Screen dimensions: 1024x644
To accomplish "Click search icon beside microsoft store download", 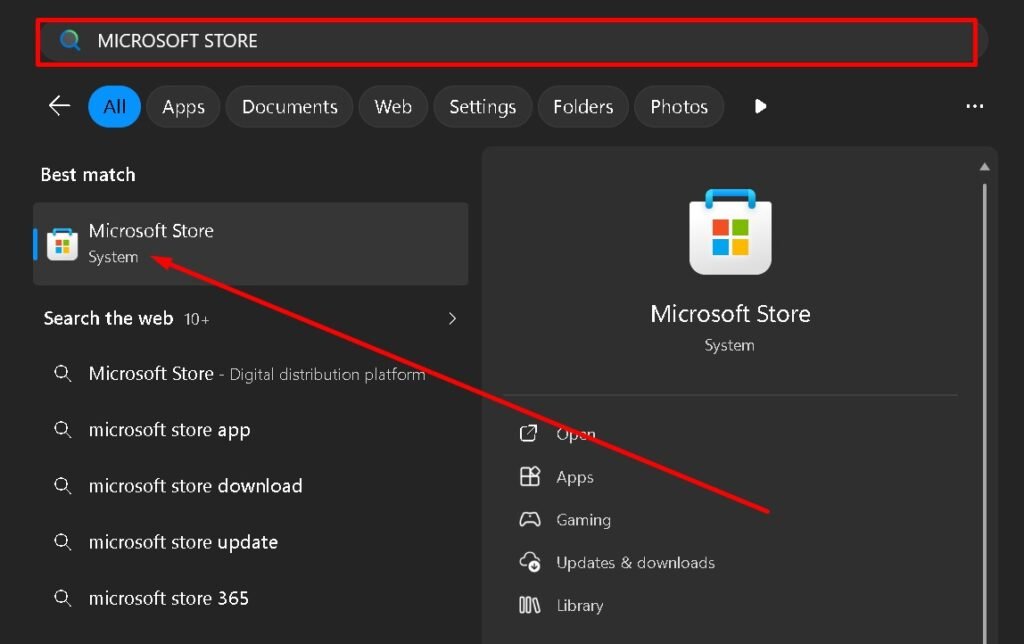I will pos(63,486).
